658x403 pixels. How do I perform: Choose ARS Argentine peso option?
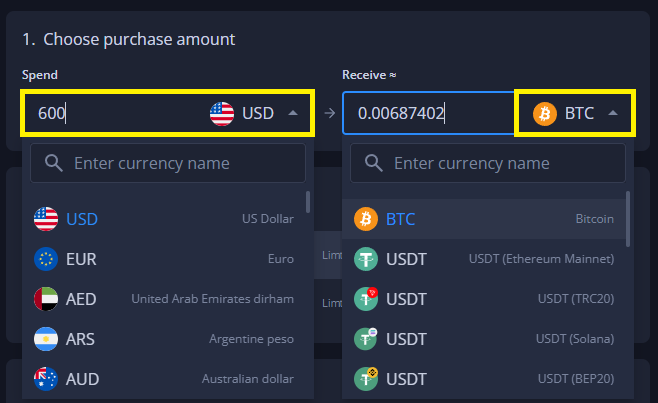point(165,339)
